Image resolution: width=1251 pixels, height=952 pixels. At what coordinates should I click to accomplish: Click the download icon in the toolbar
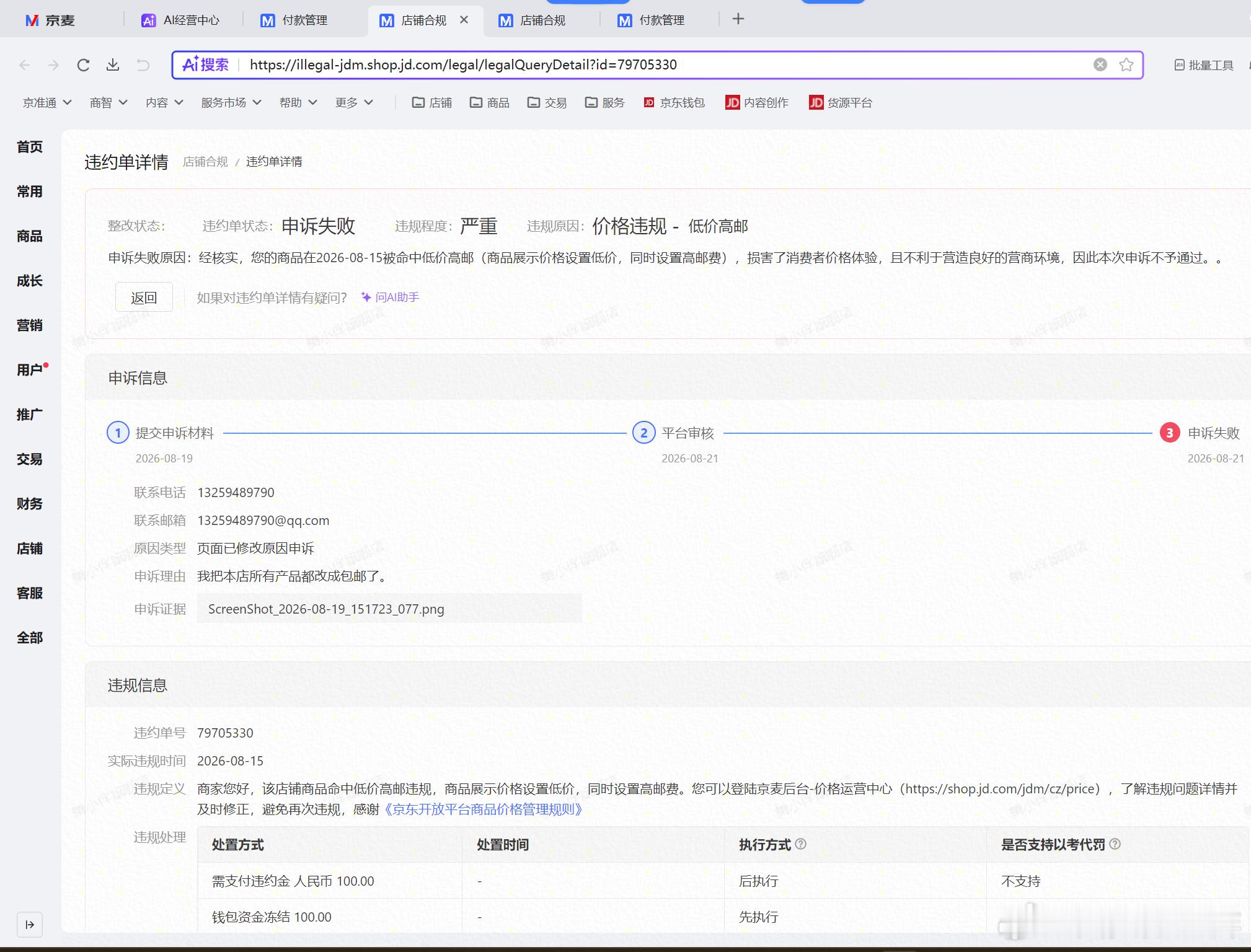pos(113,65)
